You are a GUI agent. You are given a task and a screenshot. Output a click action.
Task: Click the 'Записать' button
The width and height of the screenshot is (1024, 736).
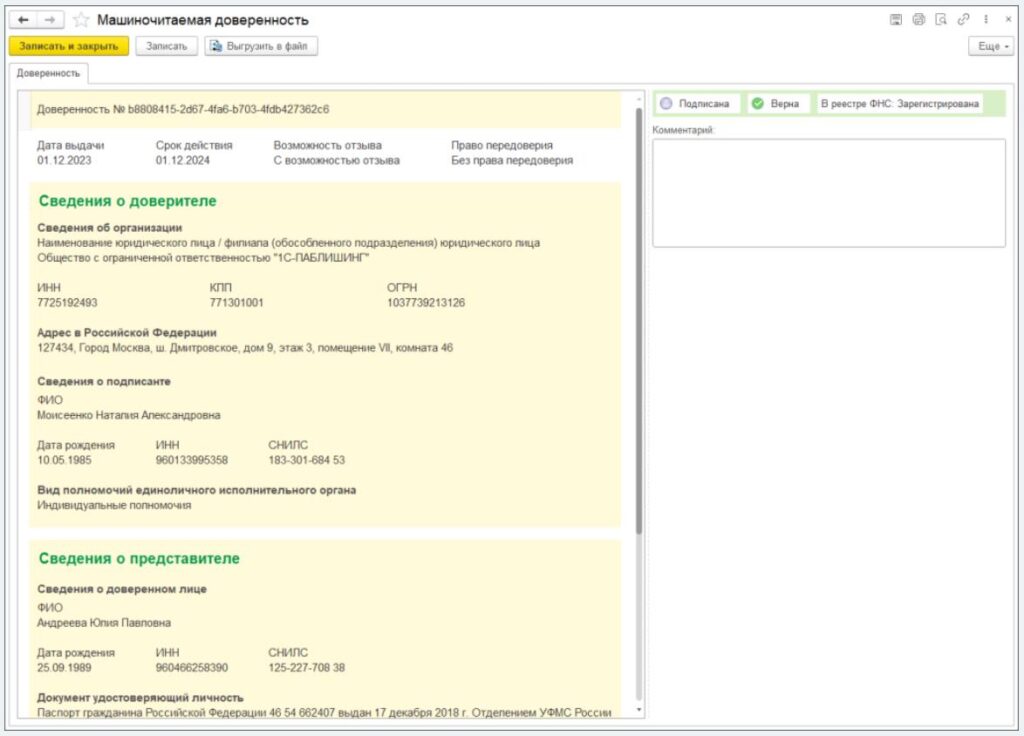pyautogui.click(x=167, y=46)
